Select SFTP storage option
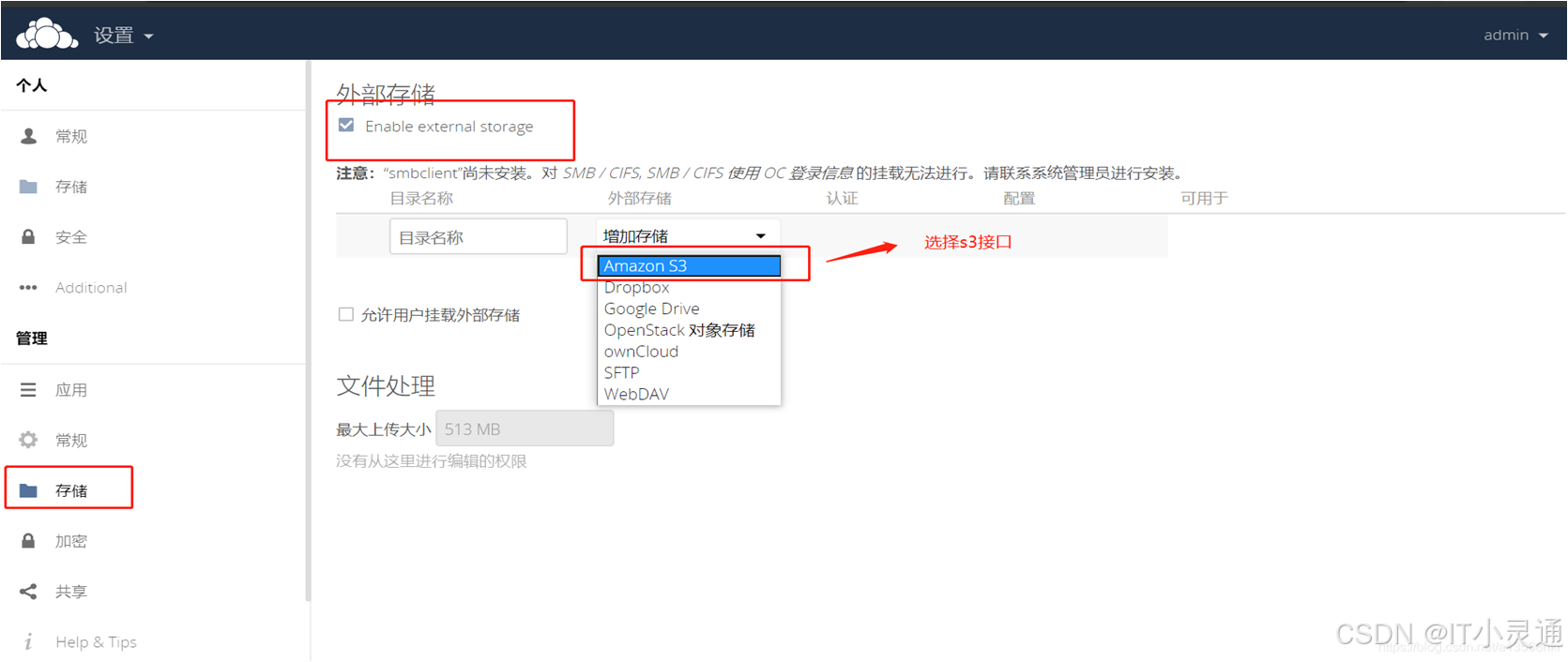1568x662 pixels. (x=690, y=373)
